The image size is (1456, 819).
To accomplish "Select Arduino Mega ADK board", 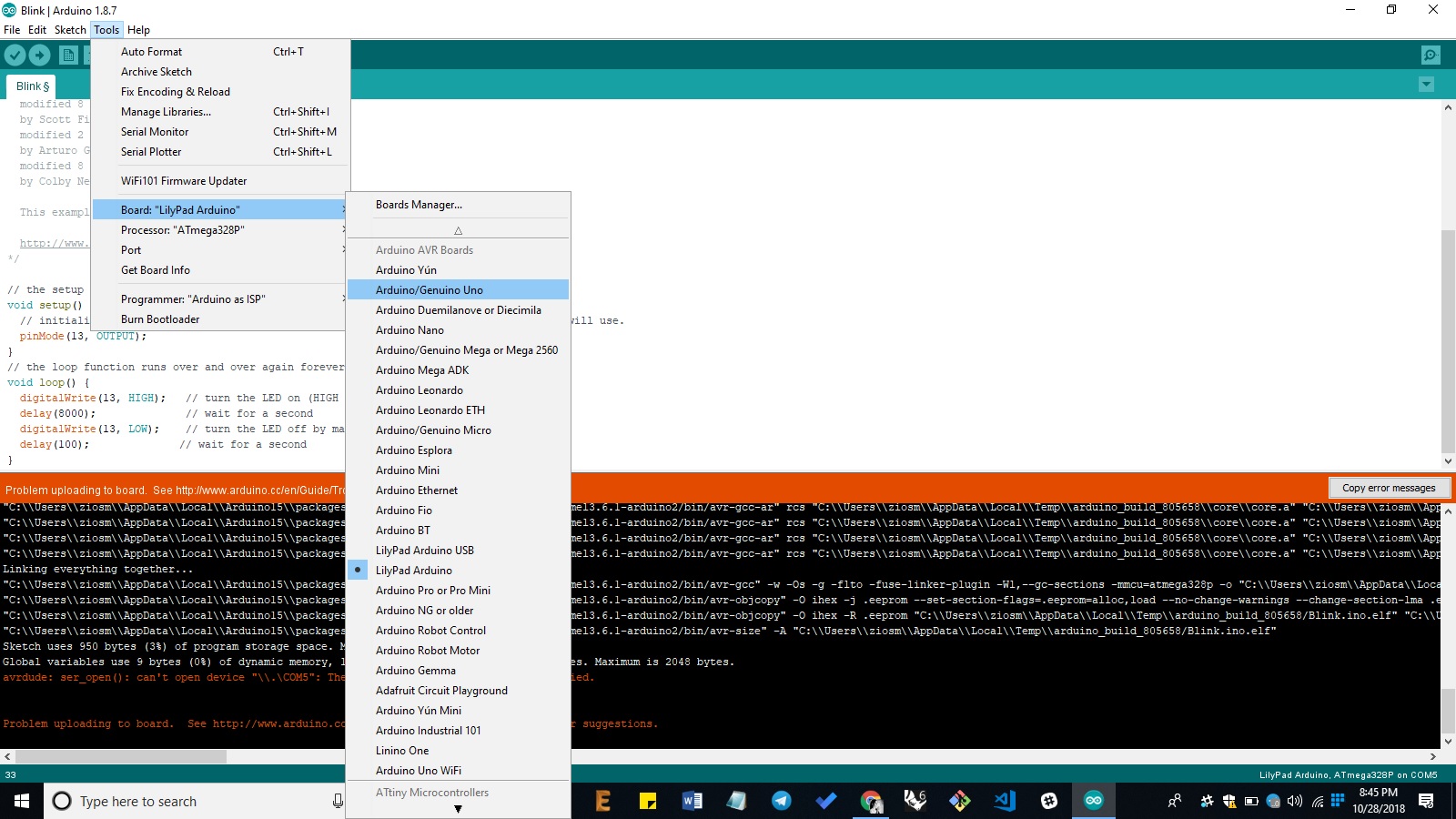I will (458, 370).
